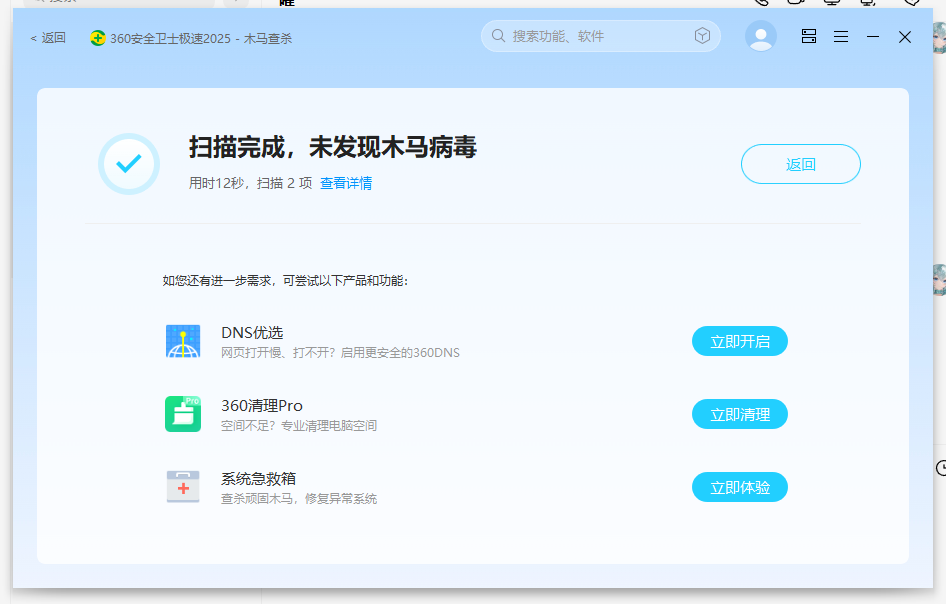Select the 360清理Pro title text
This screenshot has height=604, width=946.
262,405
